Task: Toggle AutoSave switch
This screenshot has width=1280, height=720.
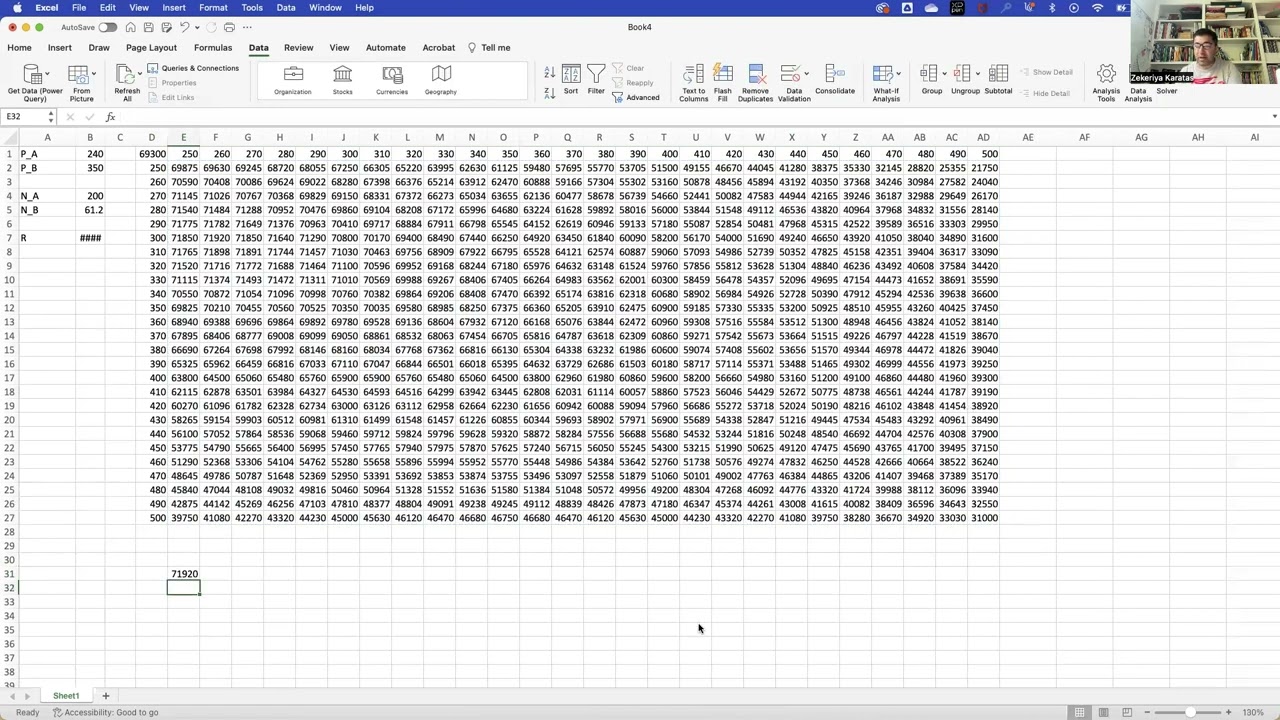Action: click(107, 27)
